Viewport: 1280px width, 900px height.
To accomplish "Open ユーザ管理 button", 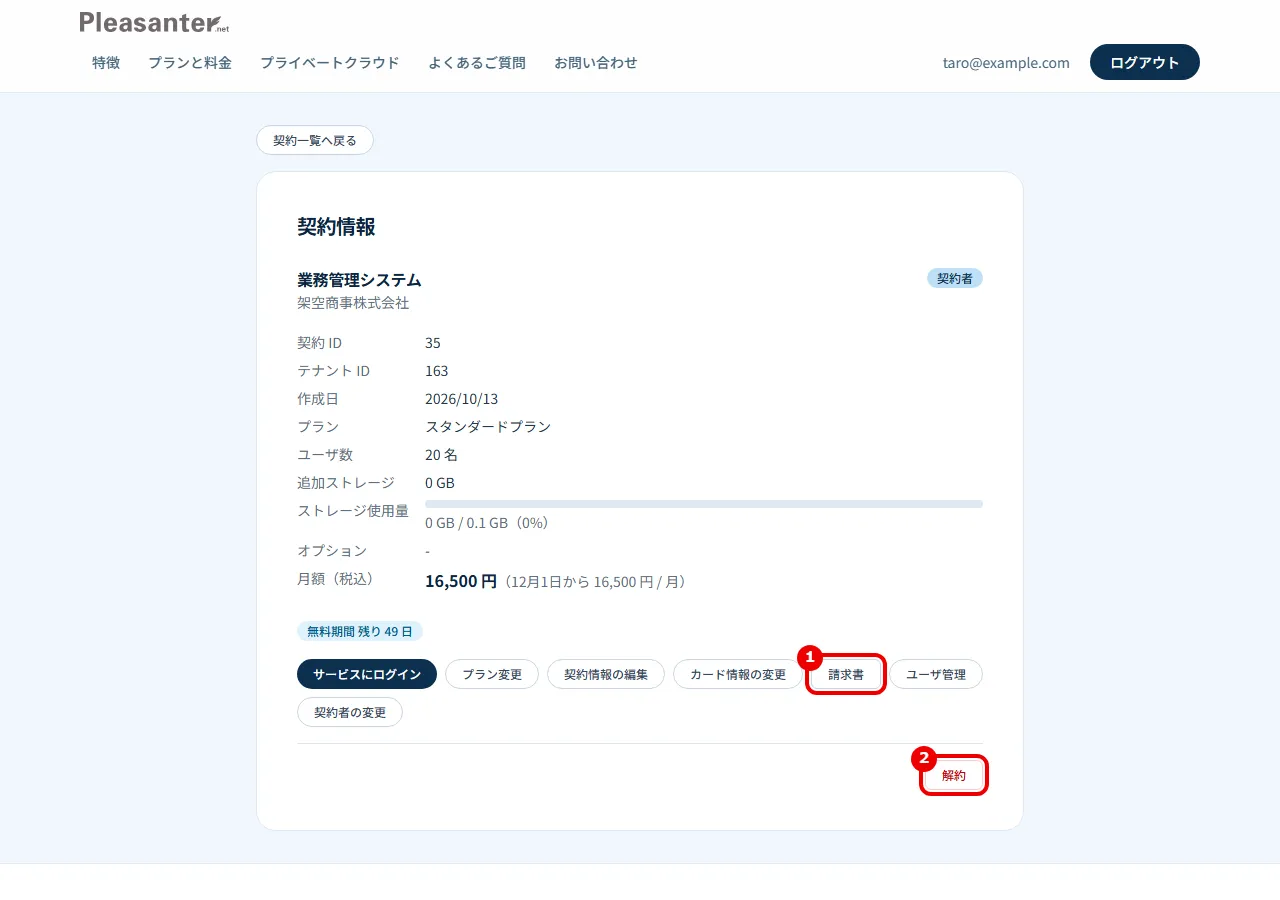I will coord(936,674).
